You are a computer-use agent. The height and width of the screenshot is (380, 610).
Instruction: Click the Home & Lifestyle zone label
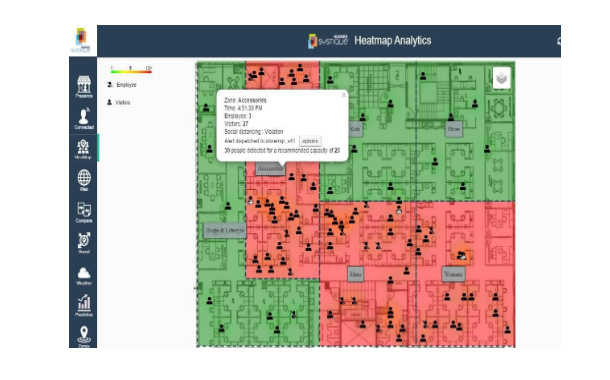[x=225, y=230]
